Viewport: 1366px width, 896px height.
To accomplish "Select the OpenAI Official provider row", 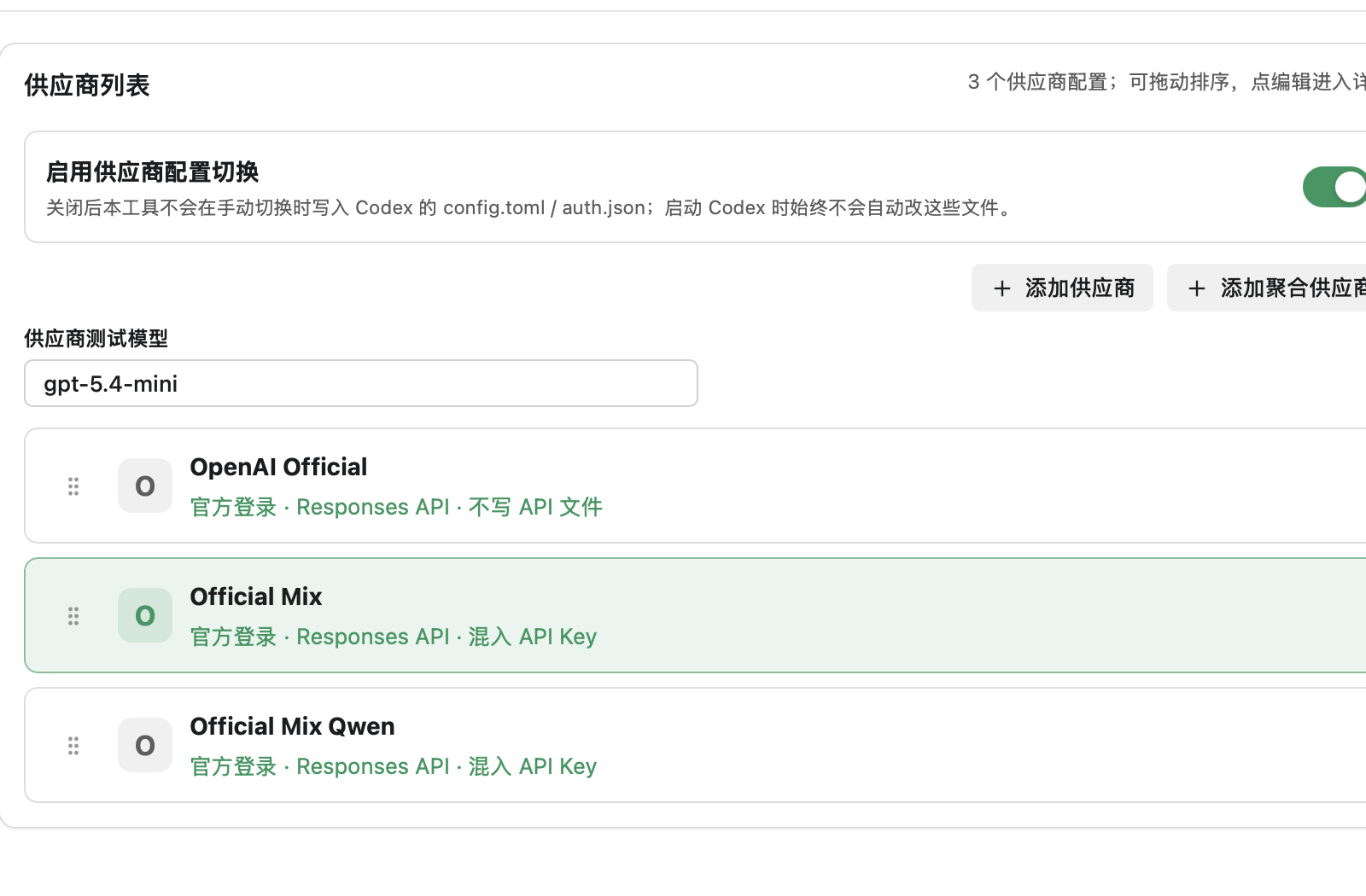I will 696,486.
